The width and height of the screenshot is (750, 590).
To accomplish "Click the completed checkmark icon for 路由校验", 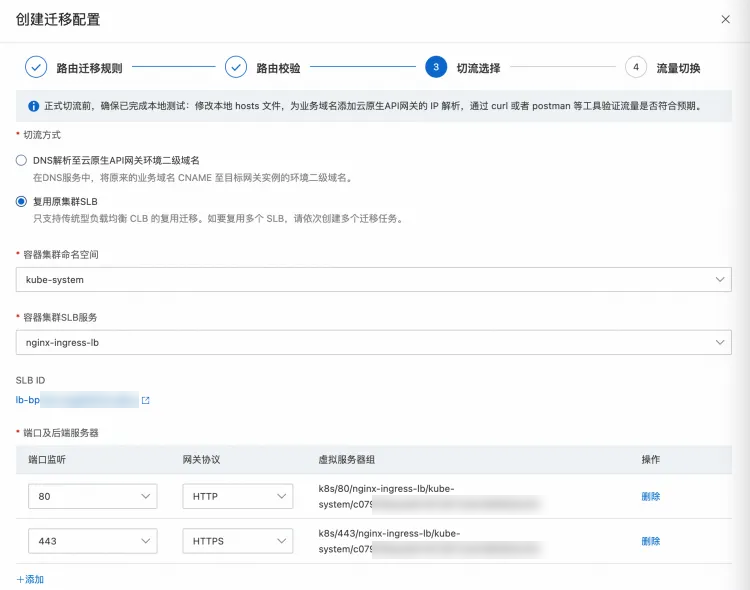I will coord(236,67).
